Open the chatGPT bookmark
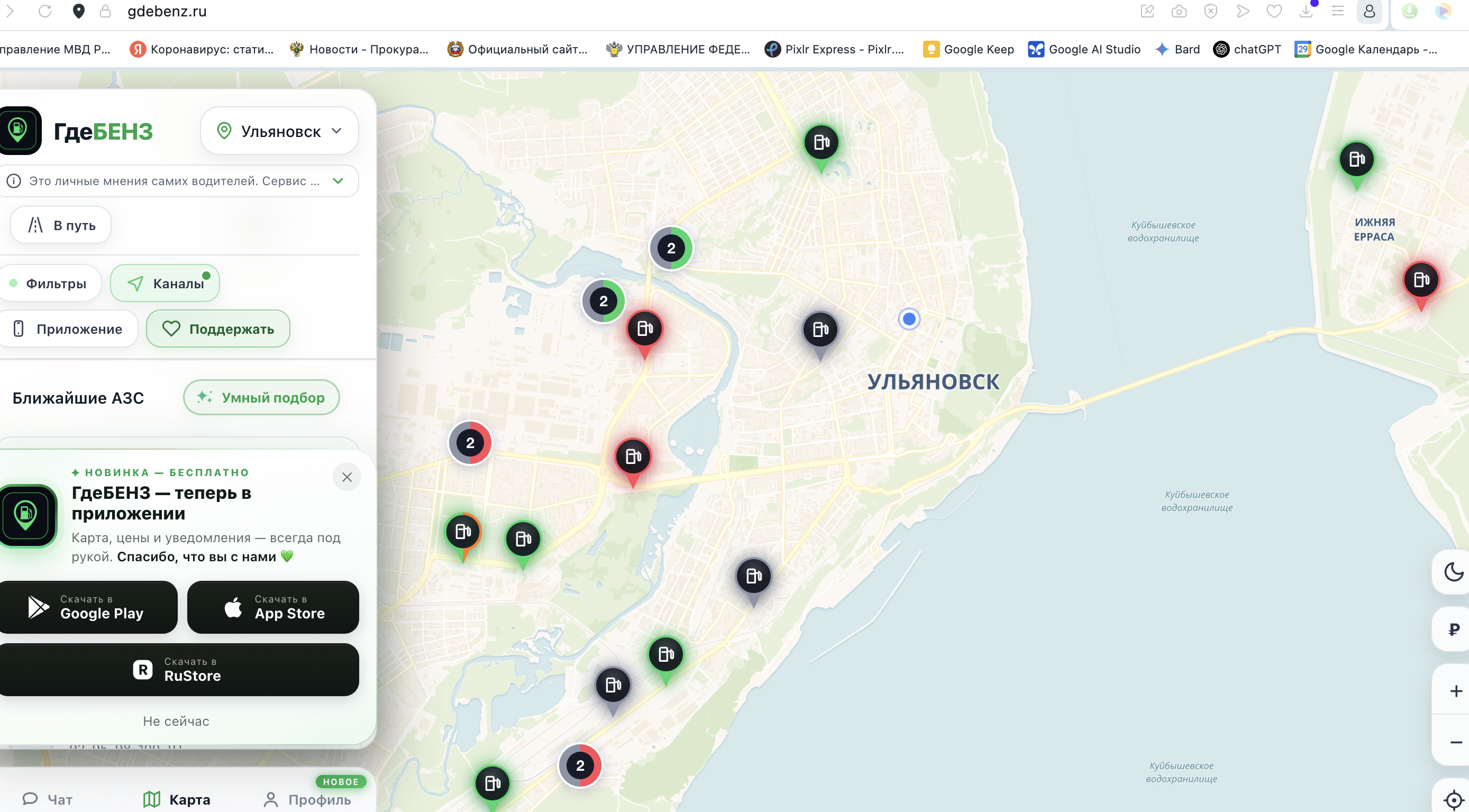The image size is (1469, 812). pos(1247,49)
